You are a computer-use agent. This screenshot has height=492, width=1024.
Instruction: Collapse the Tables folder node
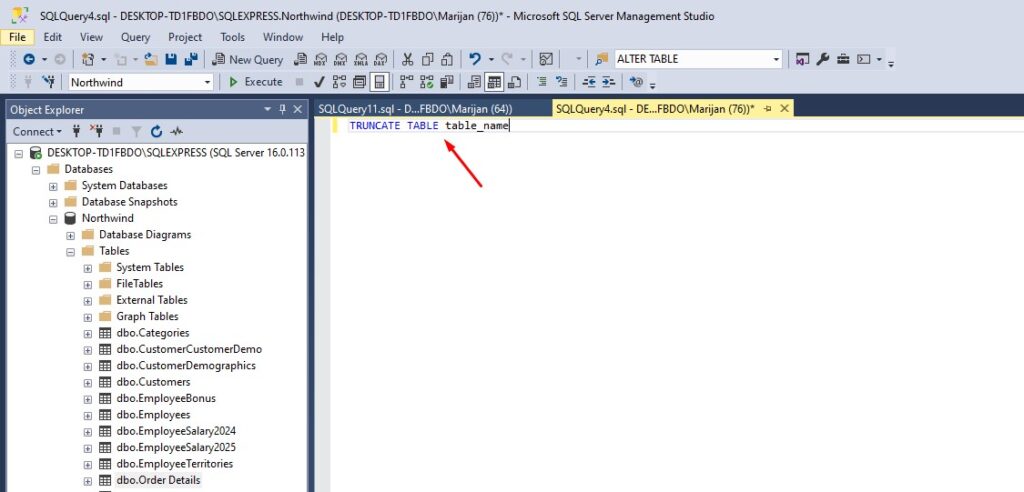[x=71, y=251]
